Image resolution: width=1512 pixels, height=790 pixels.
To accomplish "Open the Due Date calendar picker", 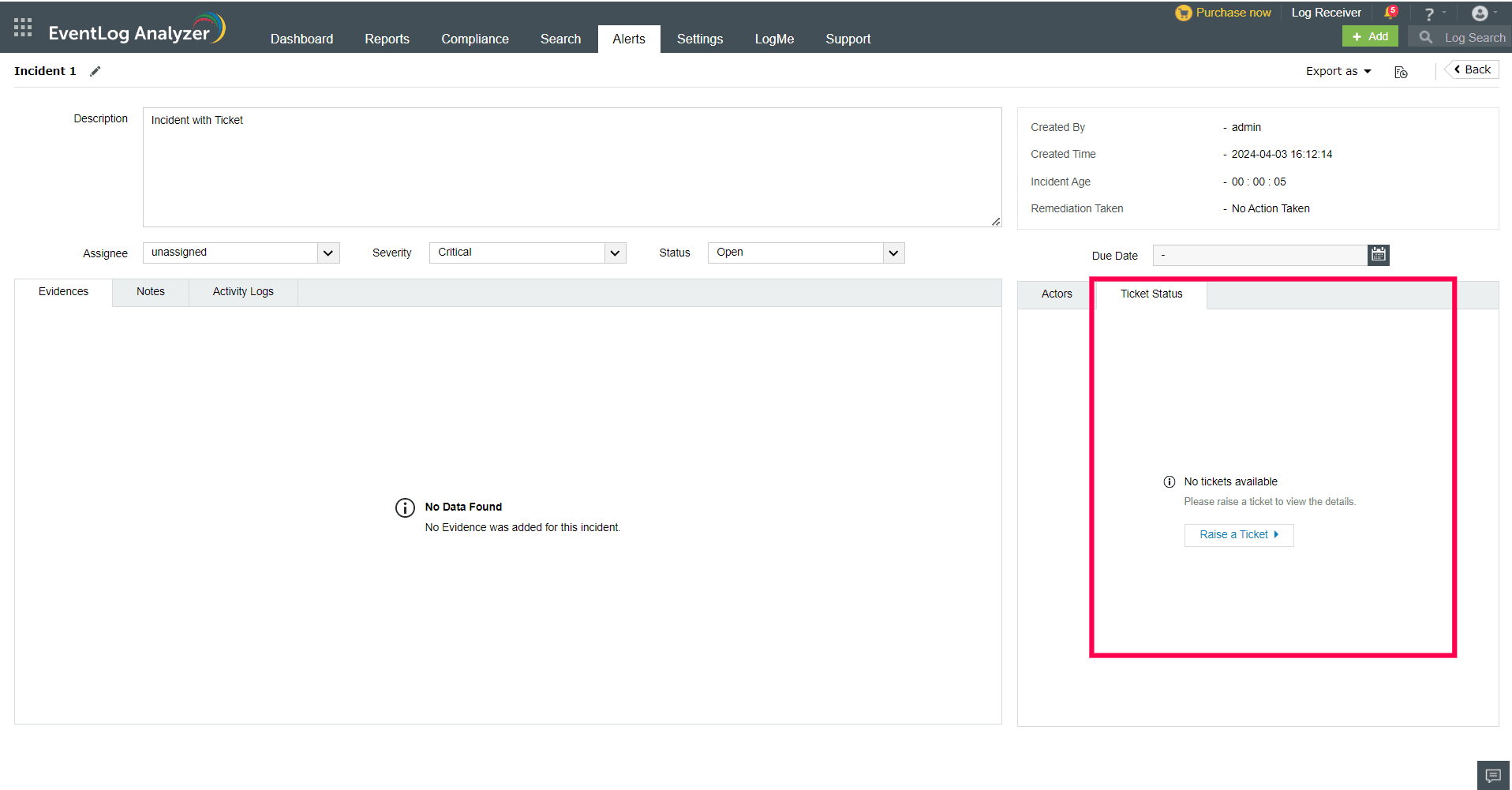I will coord(1379,255).
